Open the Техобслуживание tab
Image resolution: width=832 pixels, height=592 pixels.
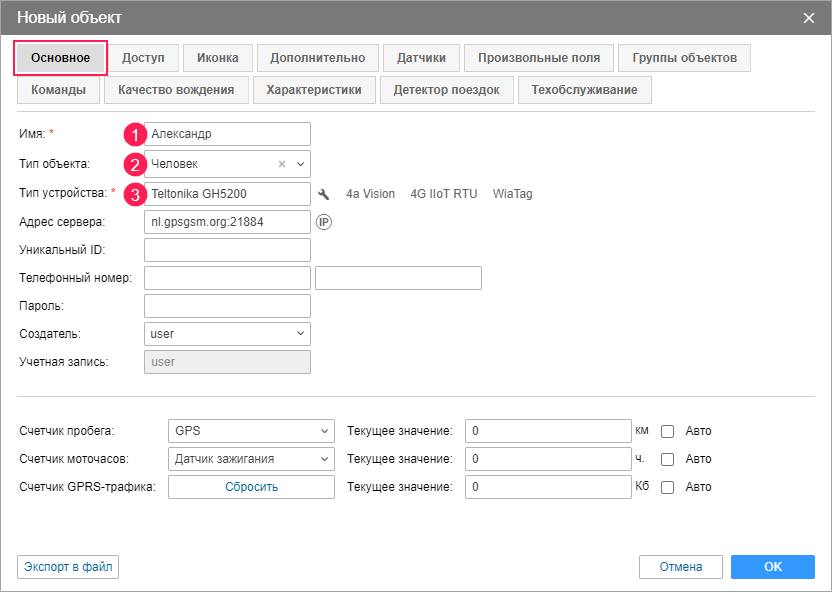(584, 90)
